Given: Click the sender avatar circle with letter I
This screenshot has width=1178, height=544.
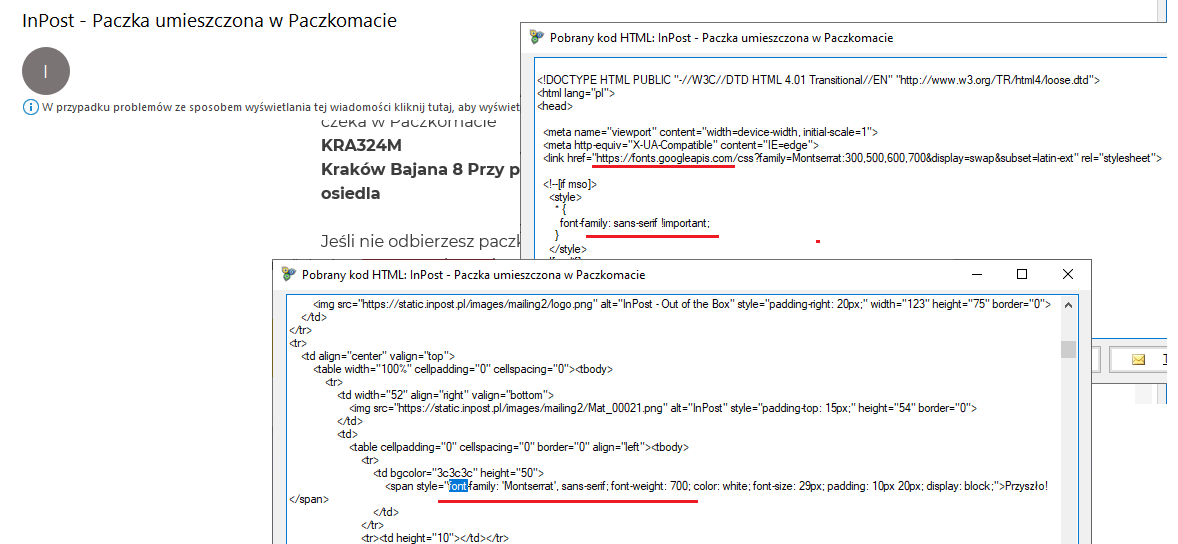Looking at the screenshot, I should 46,71.
